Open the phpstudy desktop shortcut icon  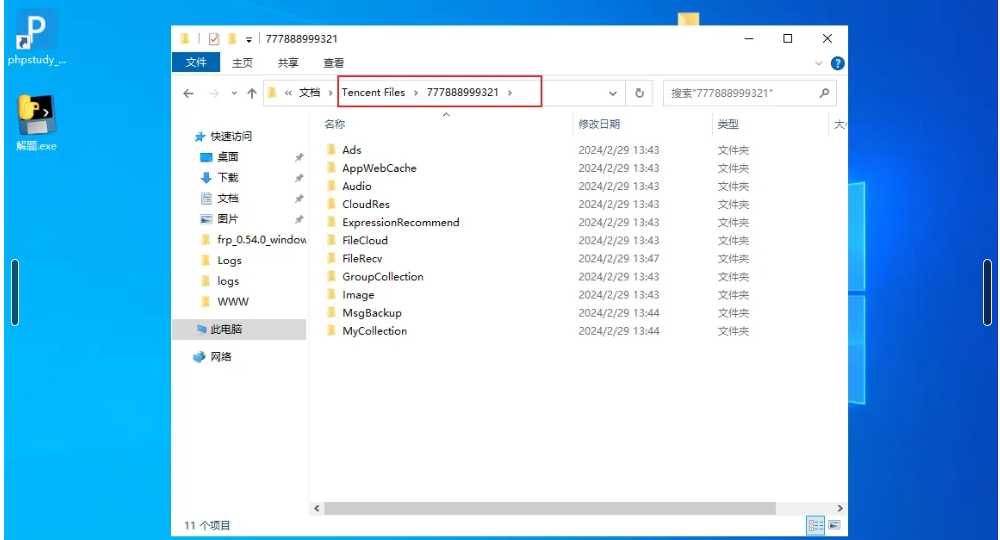36,37
